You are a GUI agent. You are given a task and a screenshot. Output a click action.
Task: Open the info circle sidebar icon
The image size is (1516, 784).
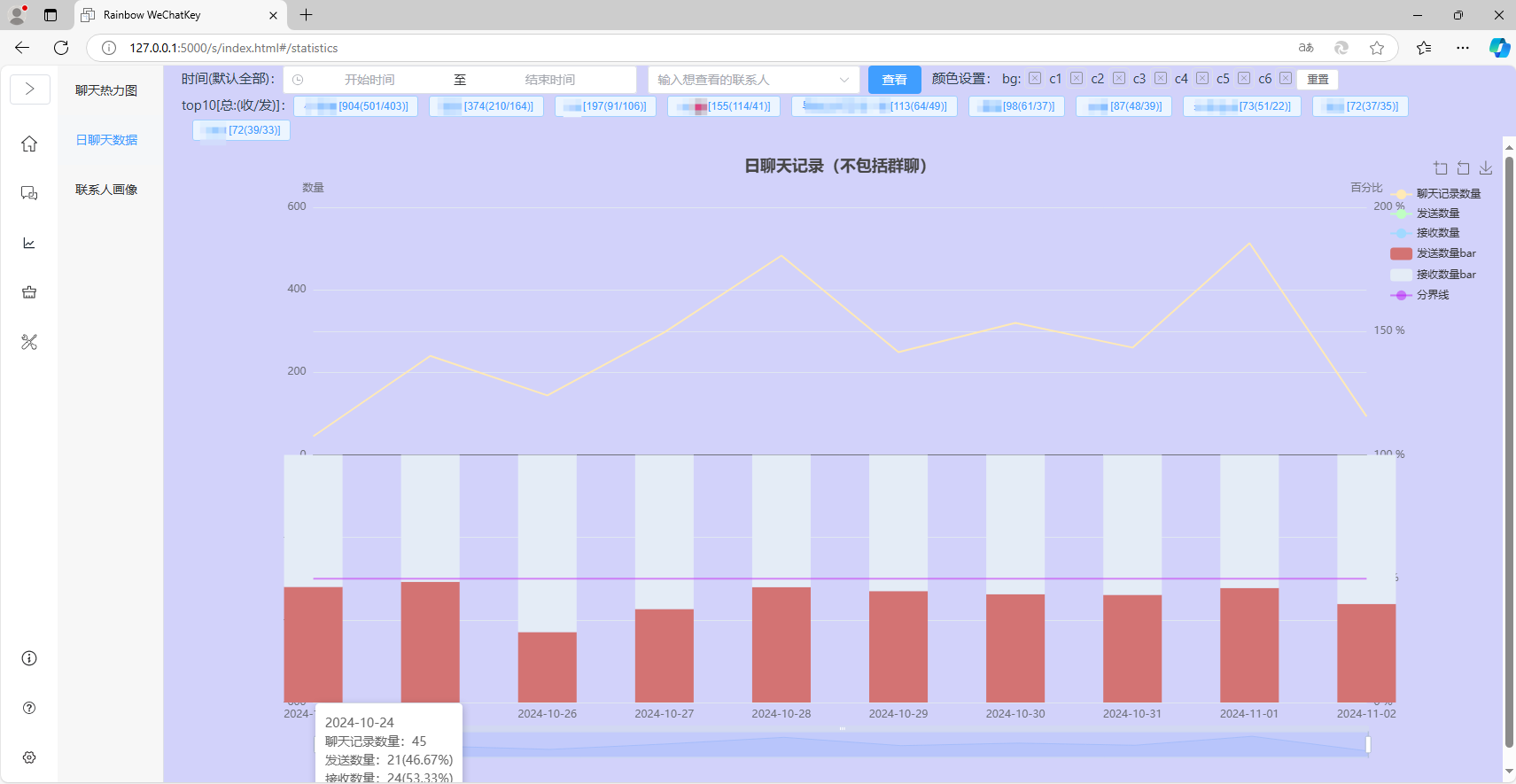click(29, 658)
